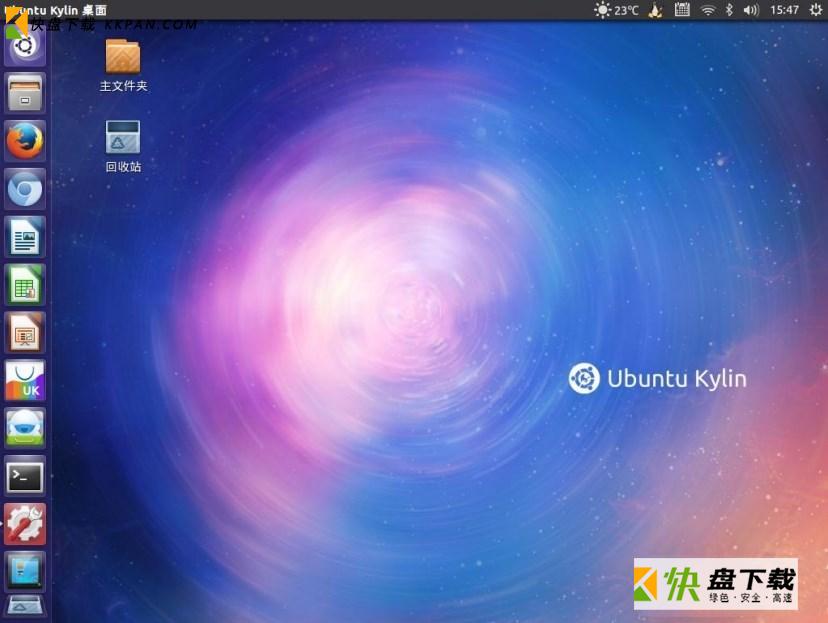Launch Chromium browser from launcher
828x623 pixels.
click(x=25, y=189)
